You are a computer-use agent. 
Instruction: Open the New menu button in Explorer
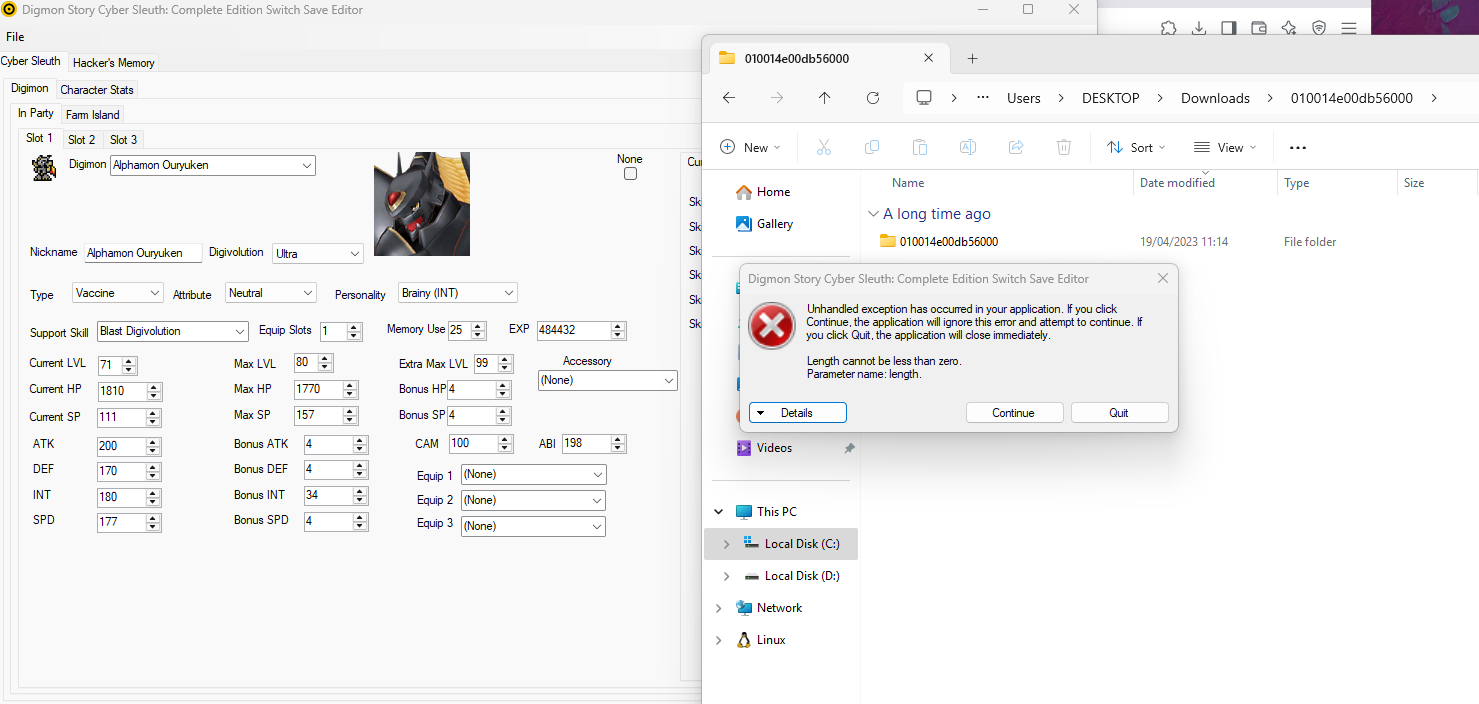pyautogui.click(x=750, y=147)
